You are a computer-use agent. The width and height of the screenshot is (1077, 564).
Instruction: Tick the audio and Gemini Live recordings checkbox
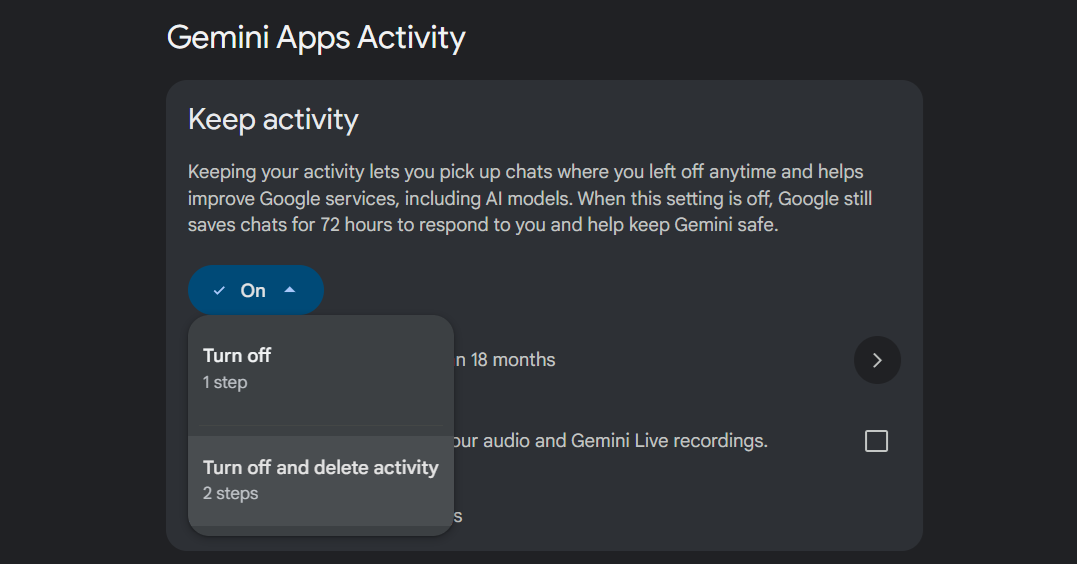(876, 440)
